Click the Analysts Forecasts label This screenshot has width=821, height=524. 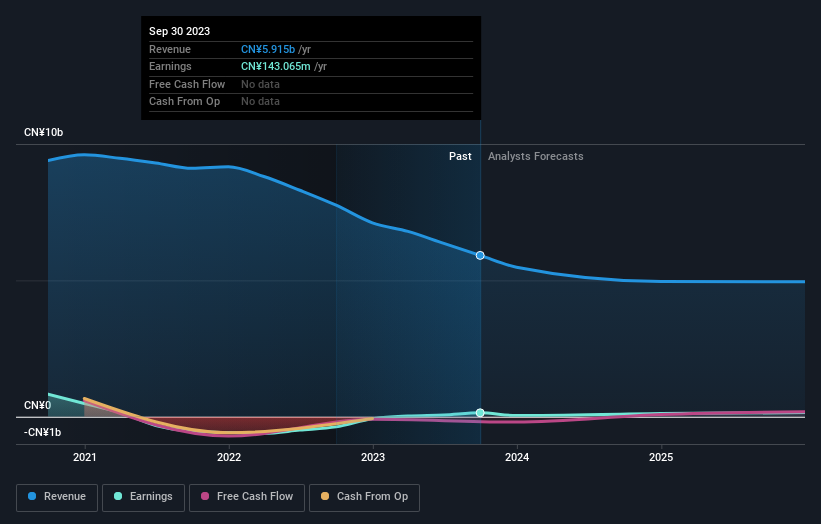coord(536,157)
